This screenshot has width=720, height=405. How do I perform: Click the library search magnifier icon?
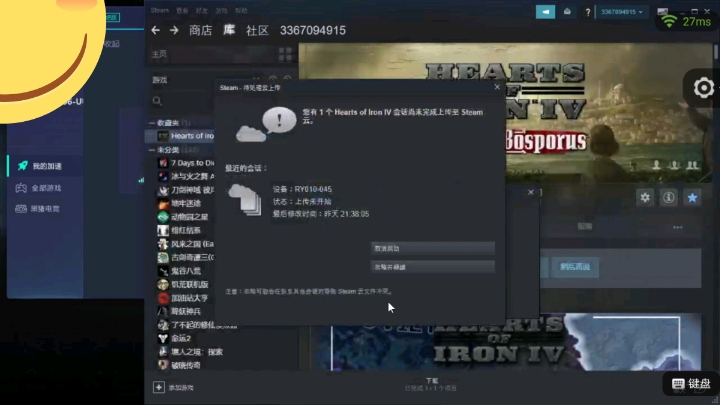157,101
